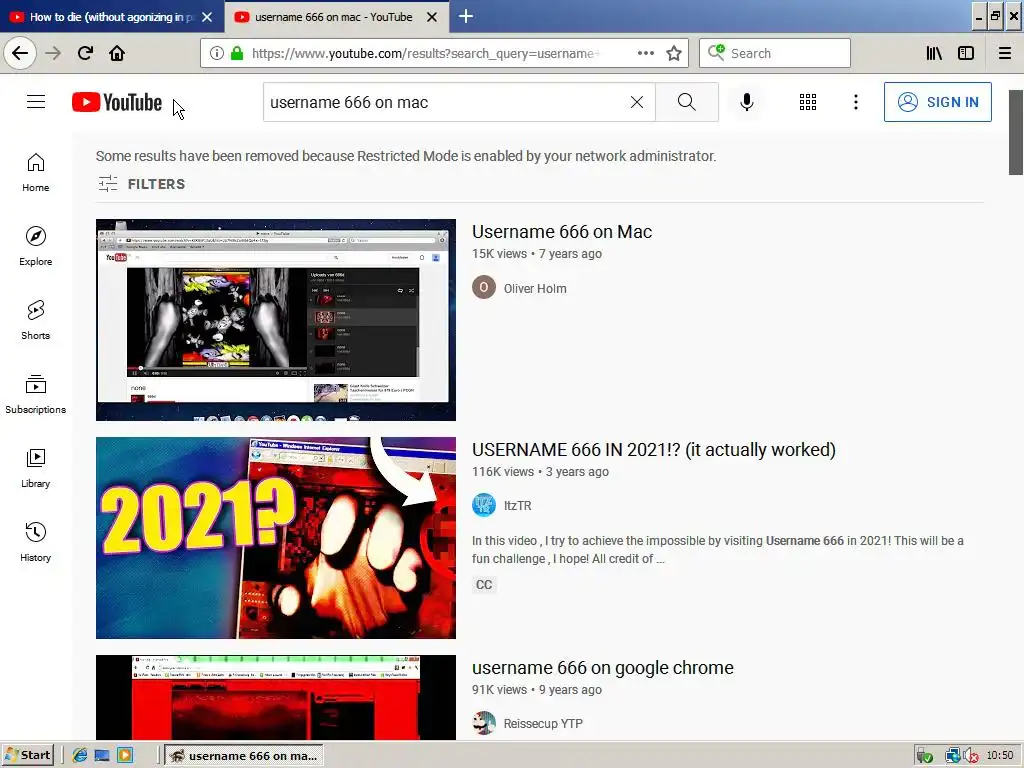
Task: Bookmark this page with the star
Action: [x=674, y=53]
